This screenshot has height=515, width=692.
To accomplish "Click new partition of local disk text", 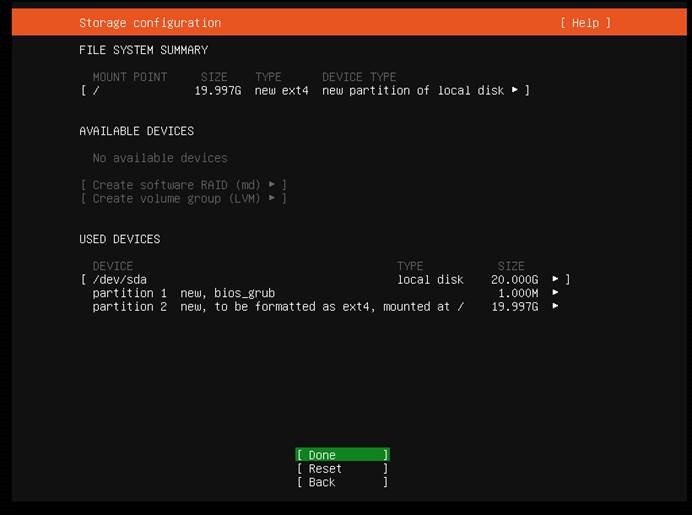I will coord(413,90).
